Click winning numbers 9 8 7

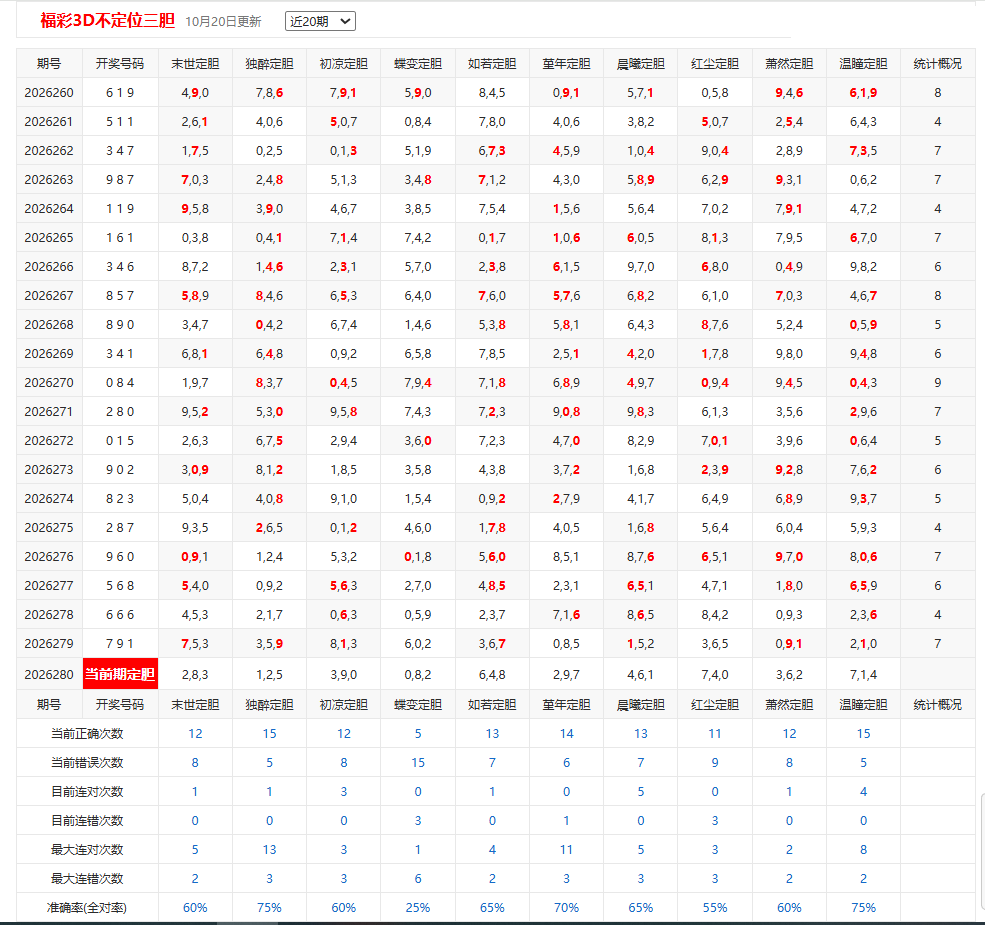coord(120,180)
